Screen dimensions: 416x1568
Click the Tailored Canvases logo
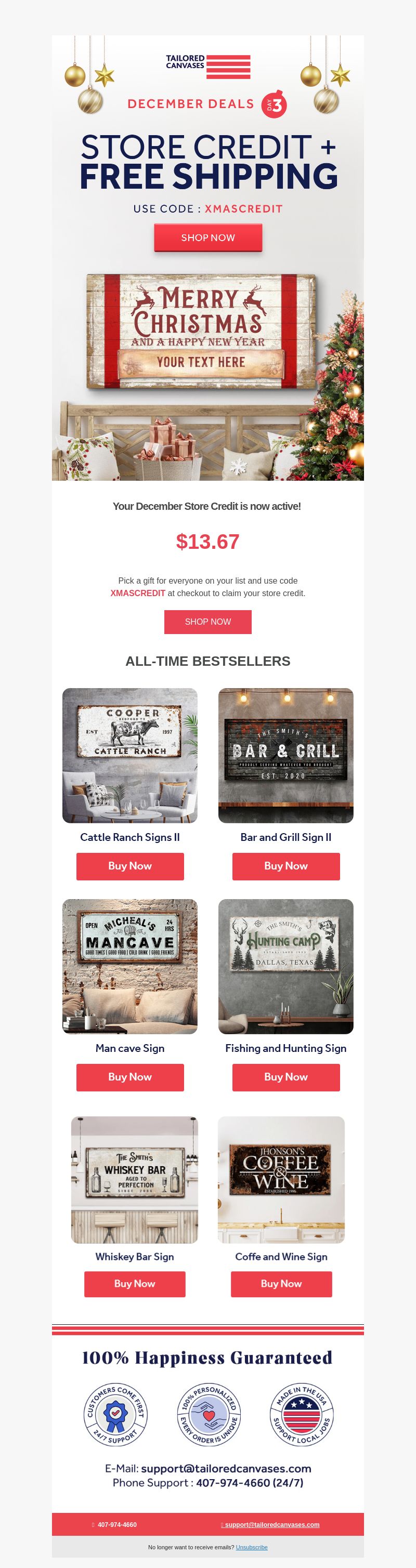point(207,67)
